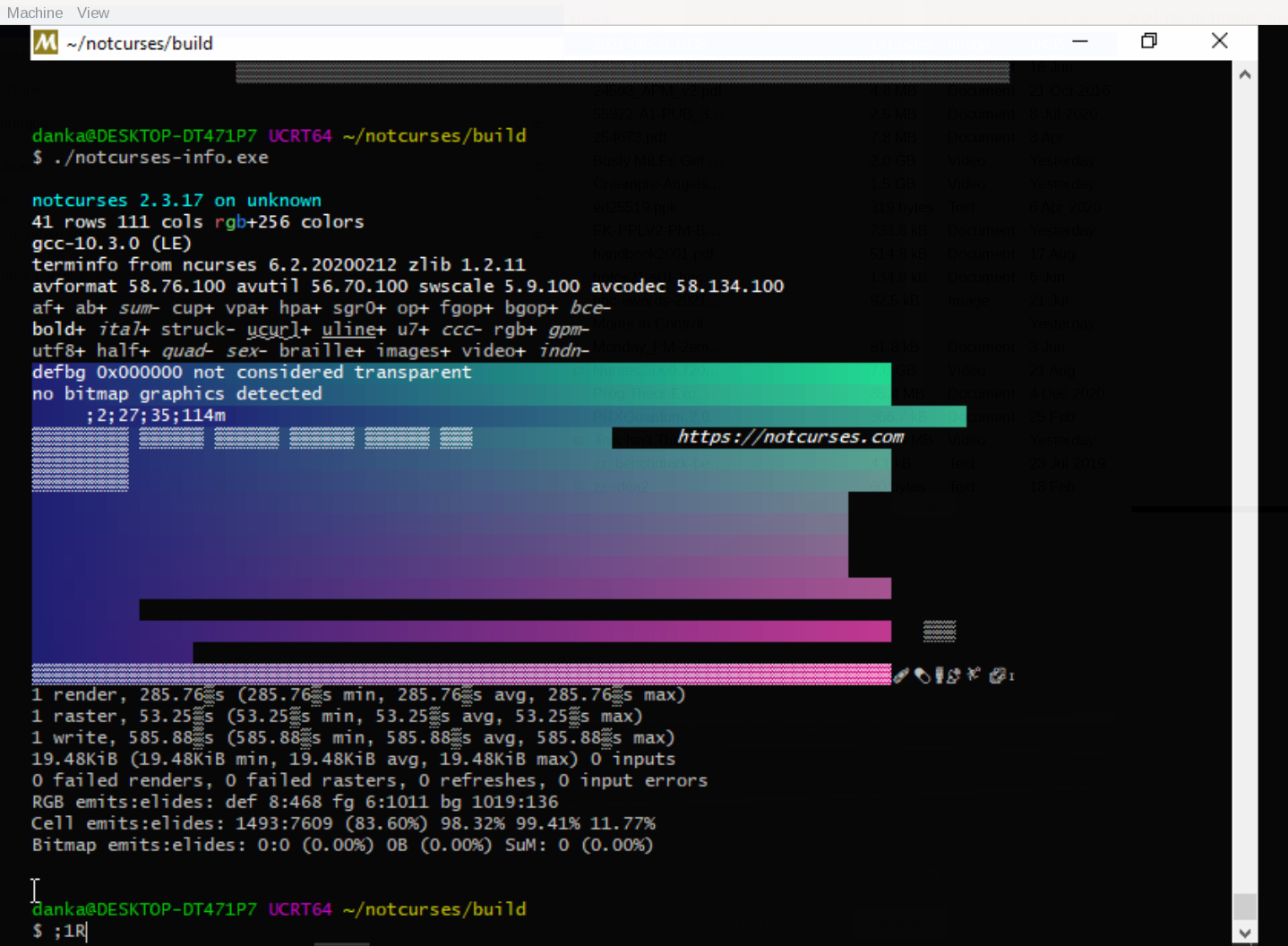This screenshot has width=1288, height=946.
Task: Open the View menu
Action: [93, 13]
